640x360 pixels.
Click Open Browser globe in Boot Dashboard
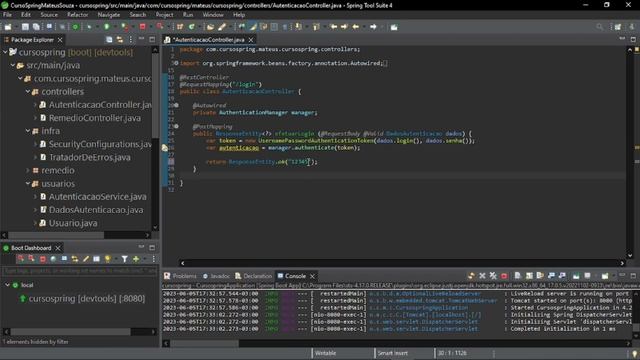(53, 259)
